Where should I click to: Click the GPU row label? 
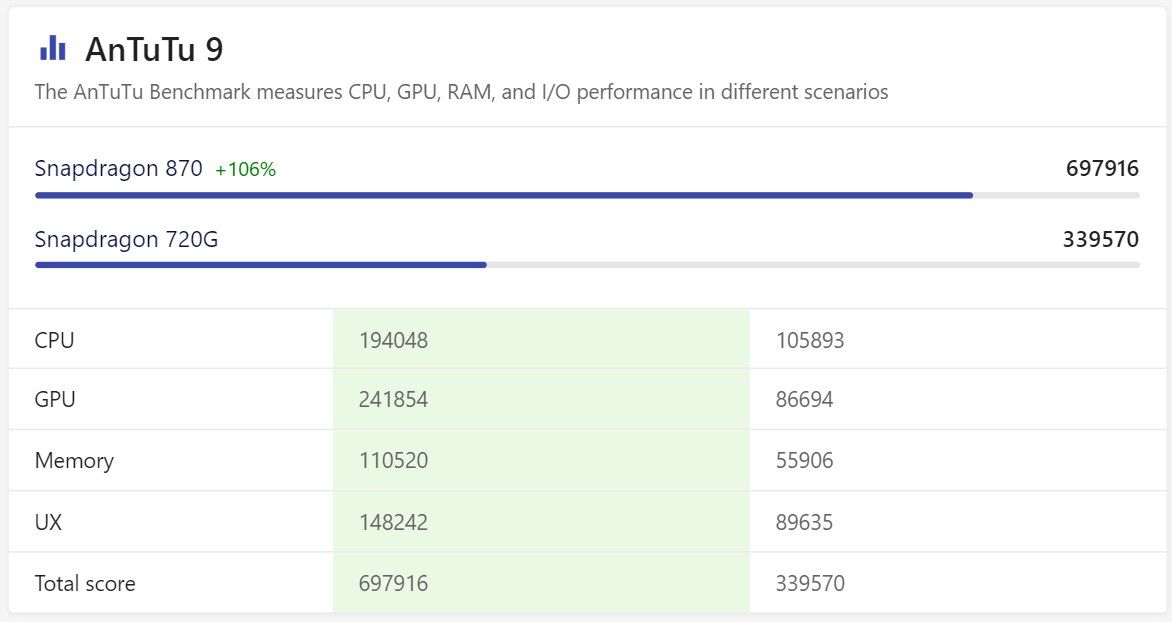tap(55, 399)
